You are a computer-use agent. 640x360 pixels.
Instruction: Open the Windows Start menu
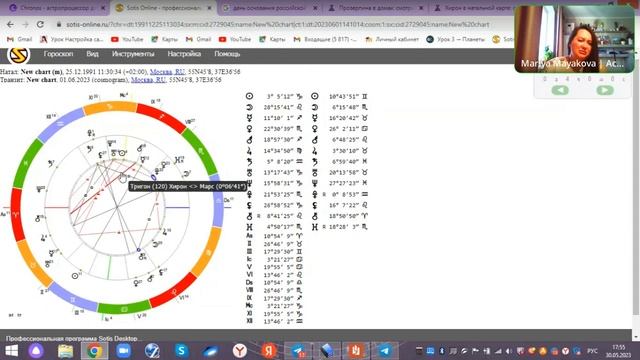click(11, 351)
